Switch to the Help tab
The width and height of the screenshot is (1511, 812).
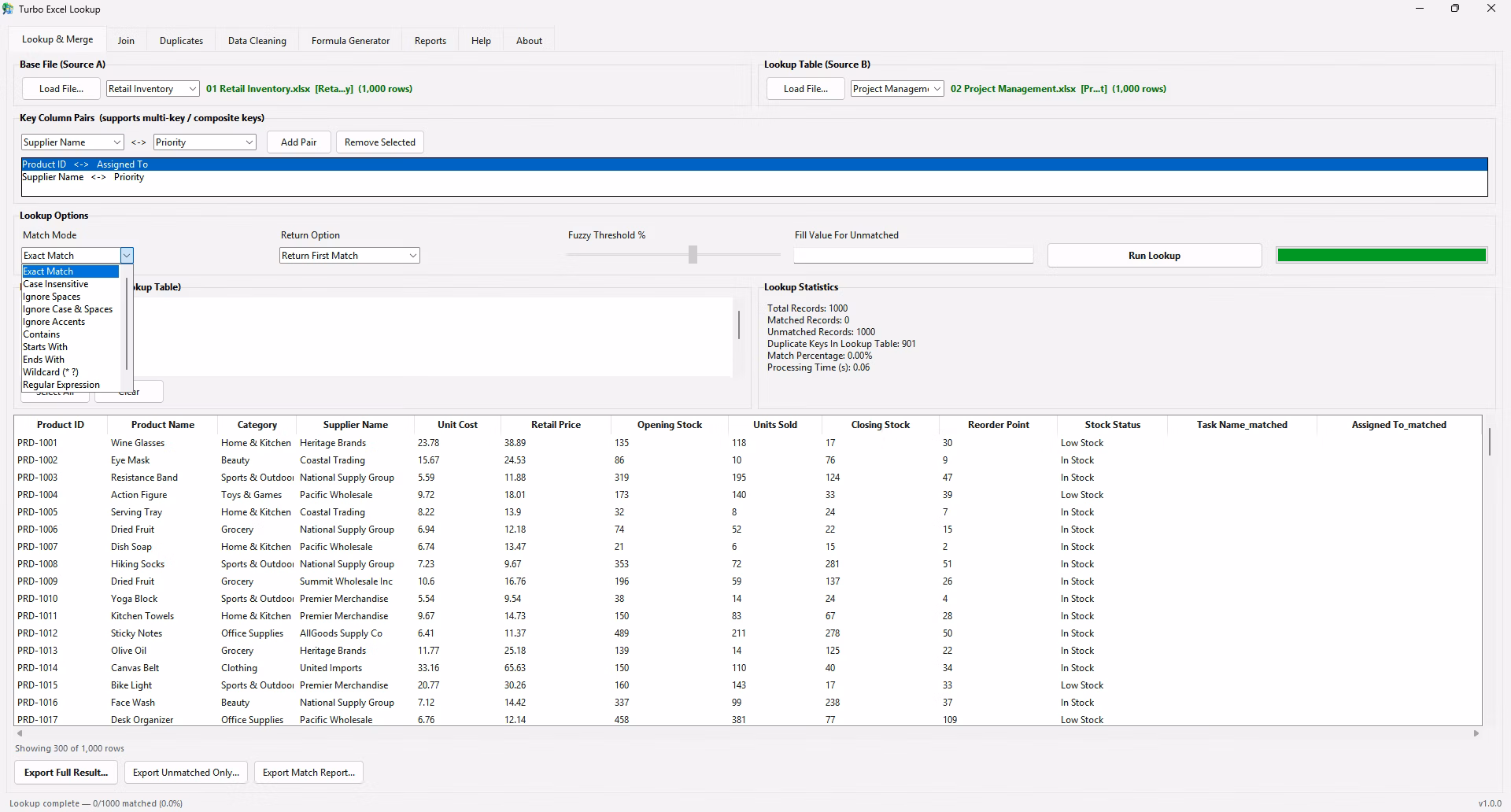click(x=481, y=41)
